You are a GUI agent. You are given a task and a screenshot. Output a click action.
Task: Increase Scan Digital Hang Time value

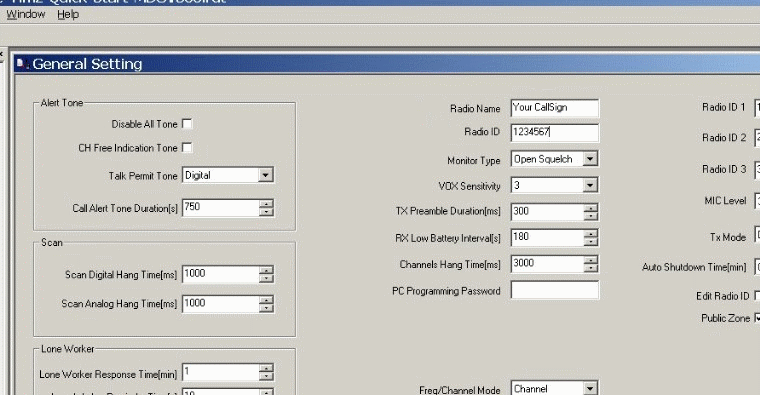[x=266, y=270]
